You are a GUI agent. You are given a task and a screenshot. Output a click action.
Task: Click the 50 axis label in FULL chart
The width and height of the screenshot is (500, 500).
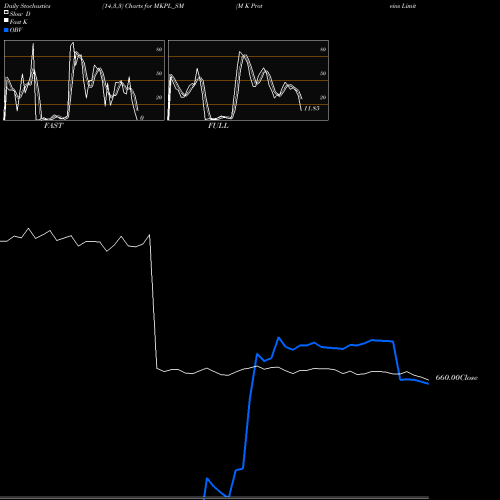tap(323, 73)
